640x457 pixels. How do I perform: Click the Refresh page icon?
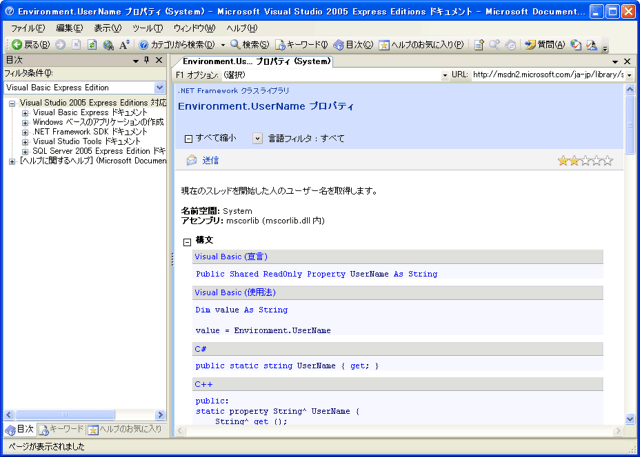tap(92, 44)
